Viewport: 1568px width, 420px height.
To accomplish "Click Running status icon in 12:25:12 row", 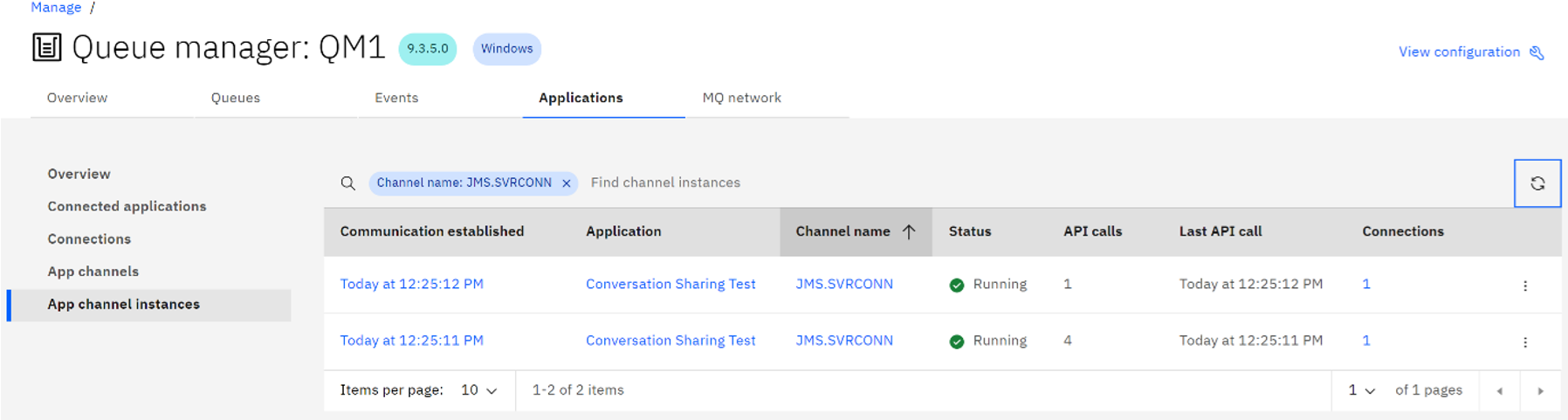I will tap(957, 286).
